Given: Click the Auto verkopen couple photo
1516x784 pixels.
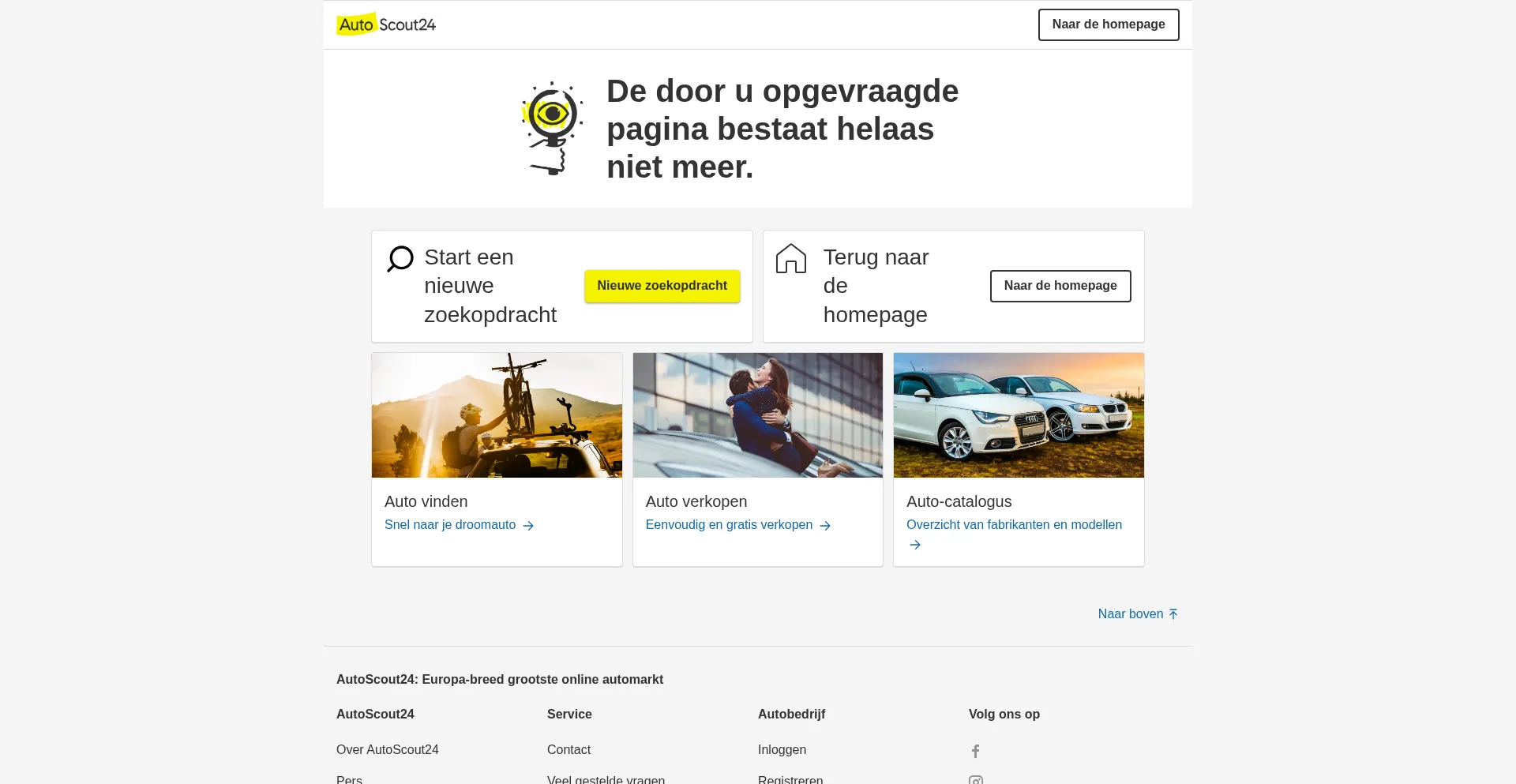Looking at the screenshot, I should coord(758,415).
